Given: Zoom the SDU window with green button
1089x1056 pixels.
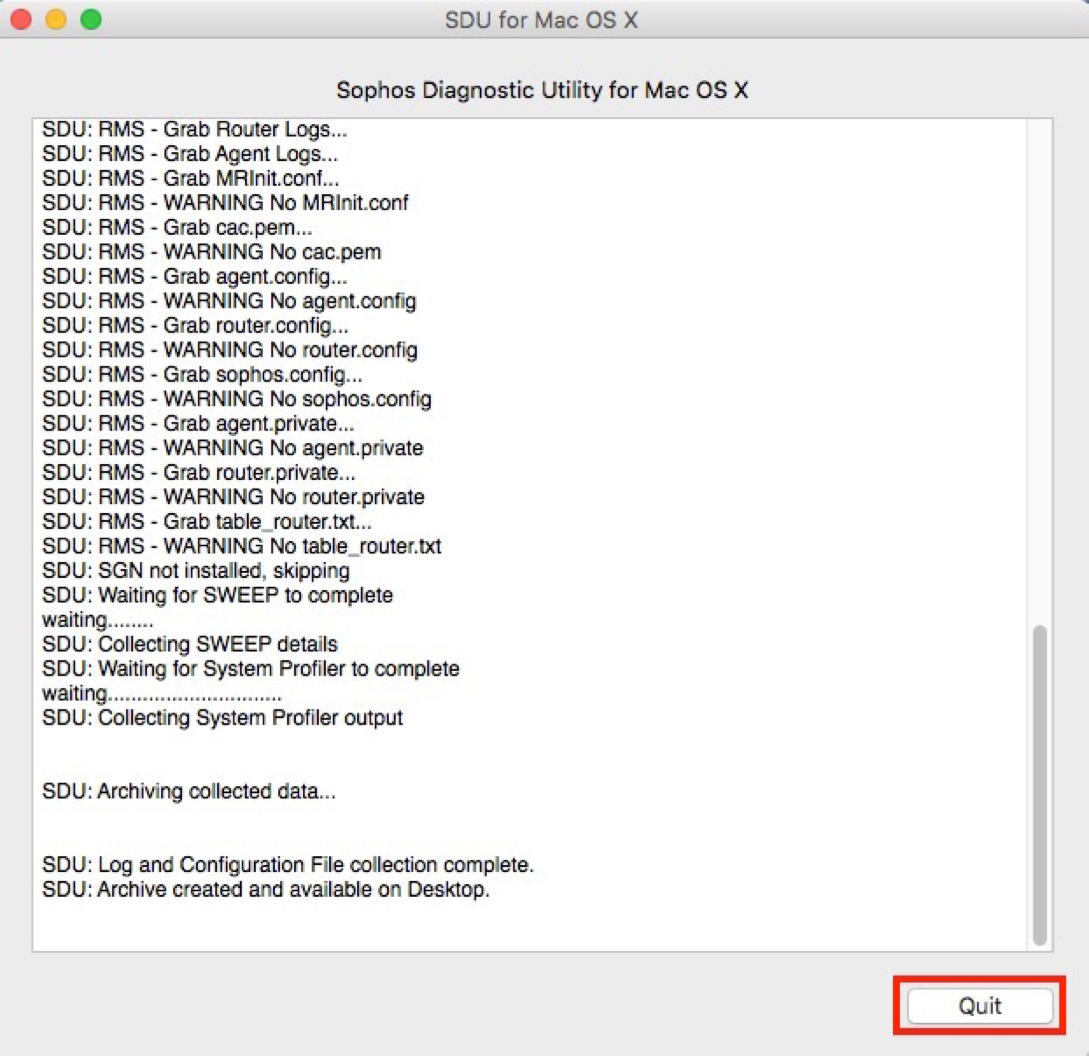Looking at the screenshot, I should pyautogui.click(x=91, y=19).
